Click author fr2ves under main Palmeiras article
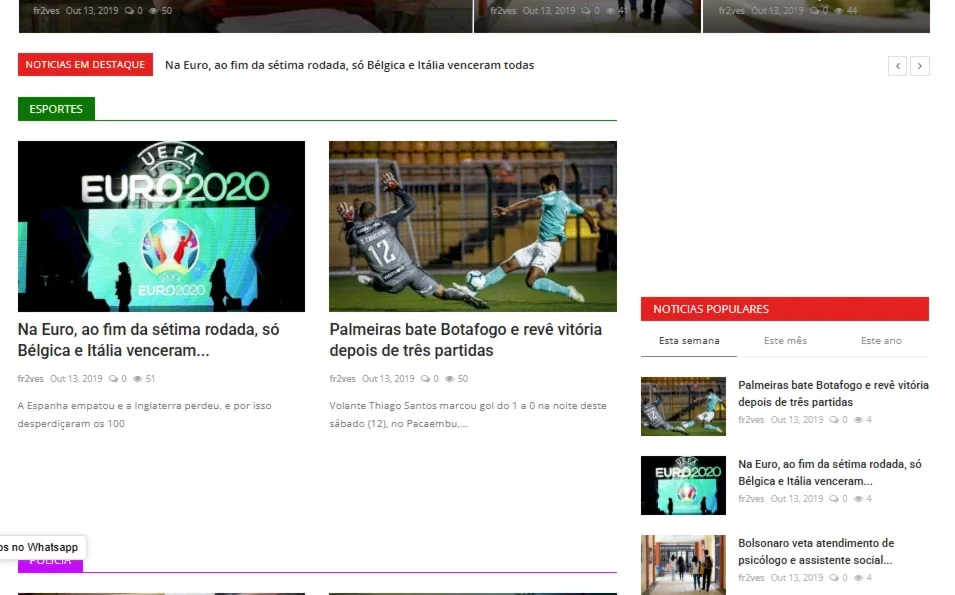The image size is (955, 595). [342, 379]
